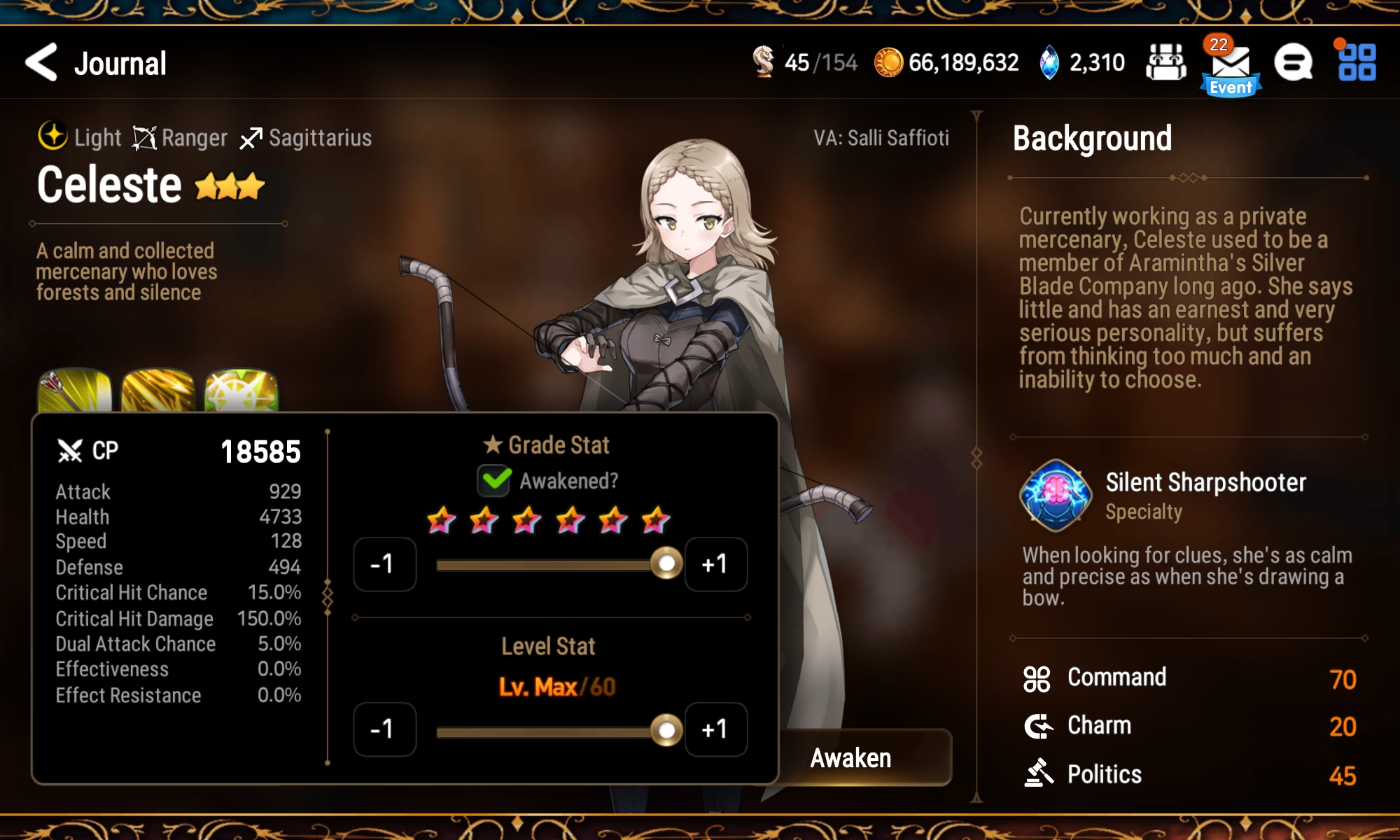Tap the energy 45/154 counter
The width and height of the screenshot is (1400, 840).
tap(805, 62)
